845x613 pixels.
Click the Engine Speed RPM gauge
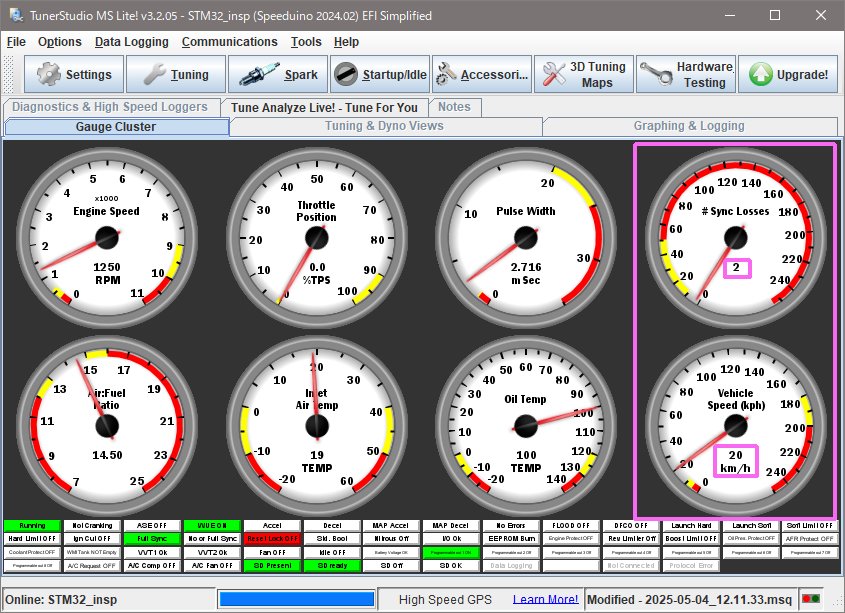tap(107, 237)
